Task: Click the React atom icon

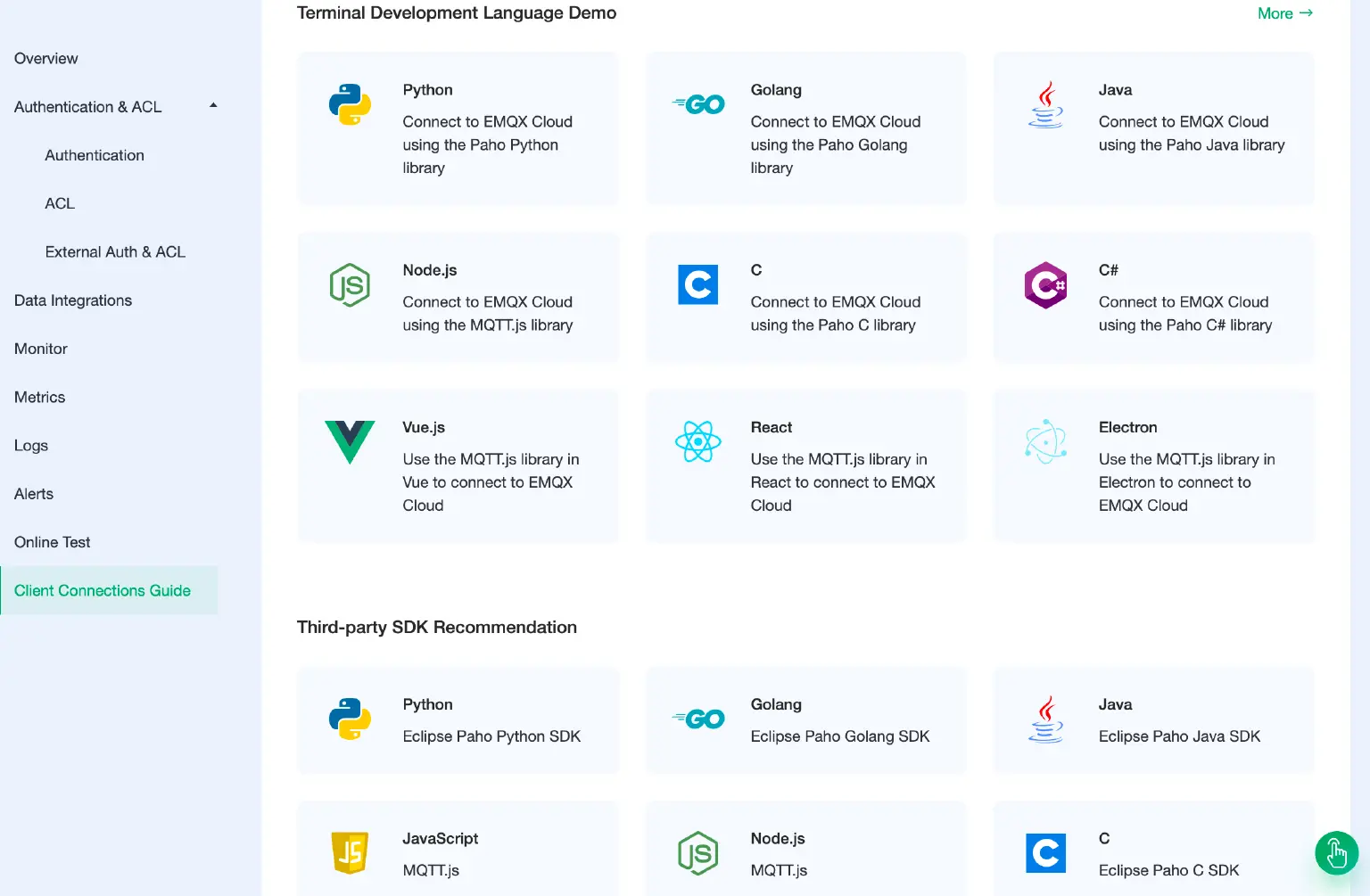Action: [x=698, y=441]
